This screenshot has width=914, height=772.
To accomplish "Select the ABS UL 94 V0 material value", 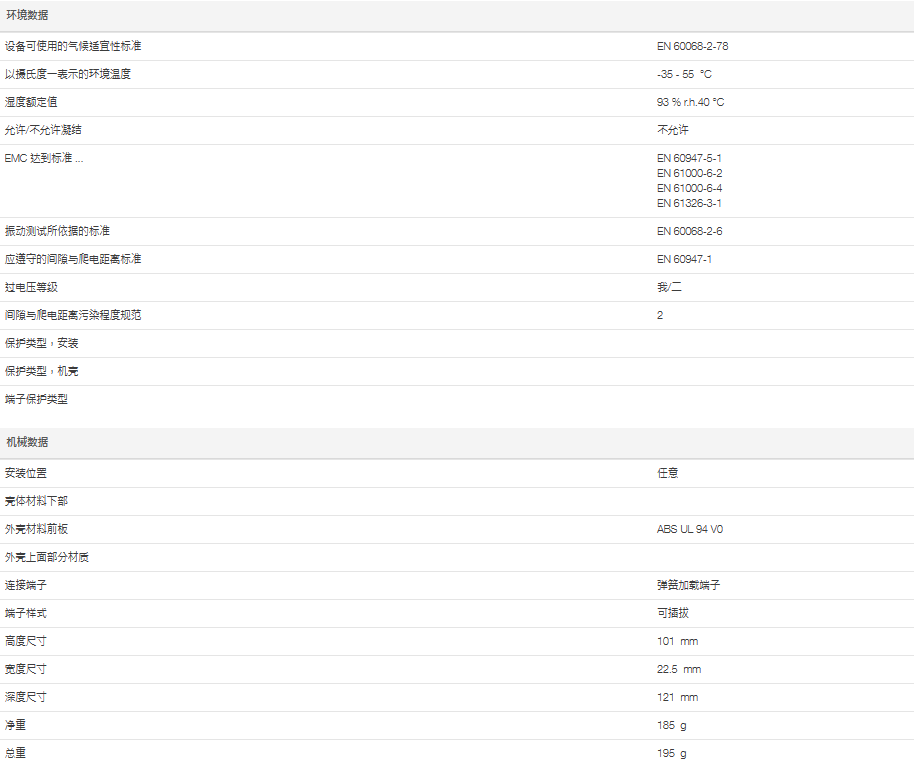I will 689,529.
